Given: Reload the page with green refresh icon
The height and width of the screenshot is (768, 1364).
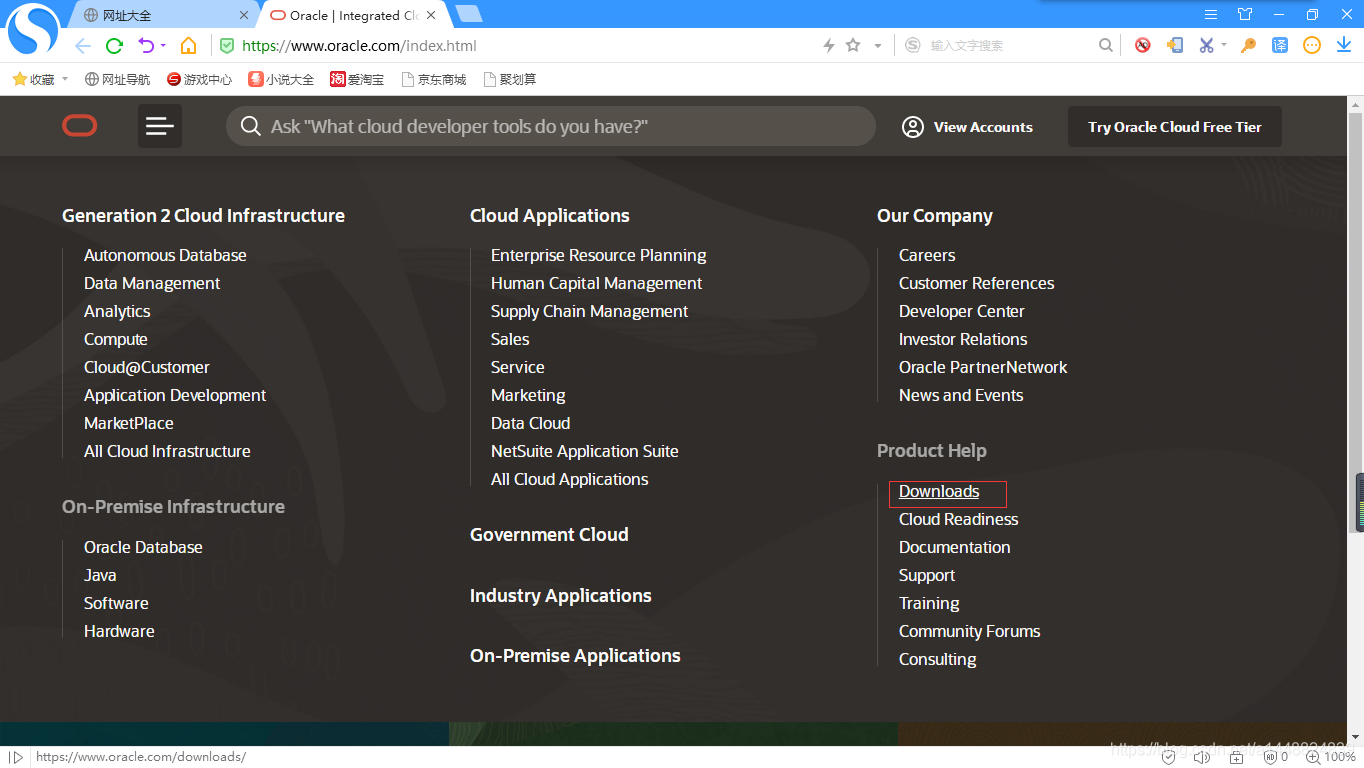Looking at the screenshot, I should (114, 46).
